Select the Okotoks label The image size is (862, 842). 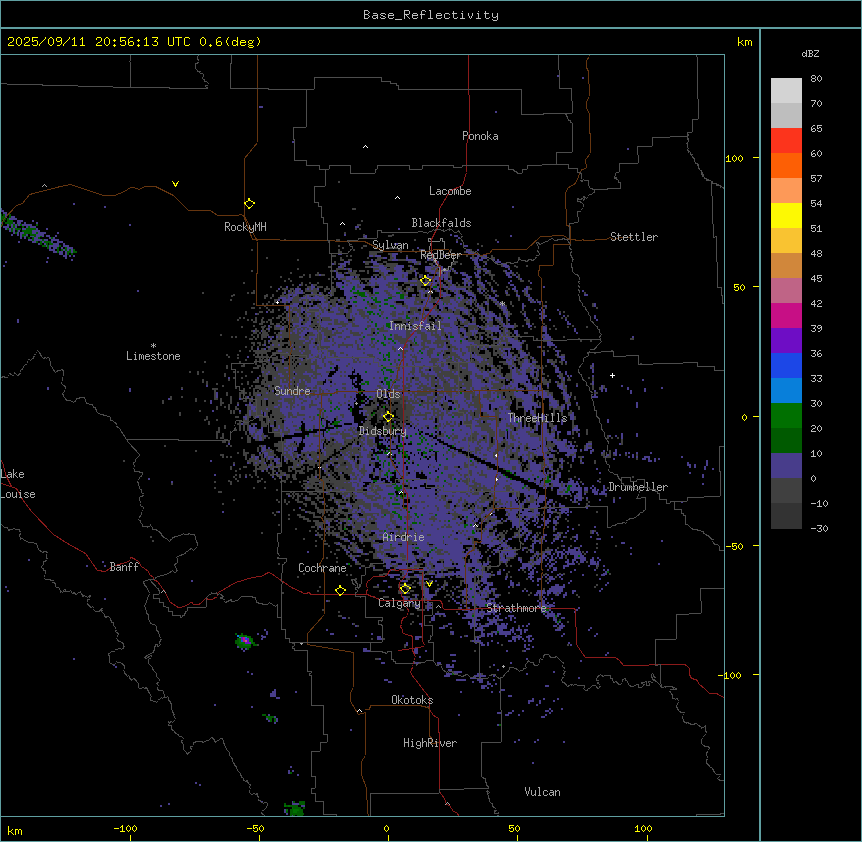pyautogui.click(x=412, y=700)
